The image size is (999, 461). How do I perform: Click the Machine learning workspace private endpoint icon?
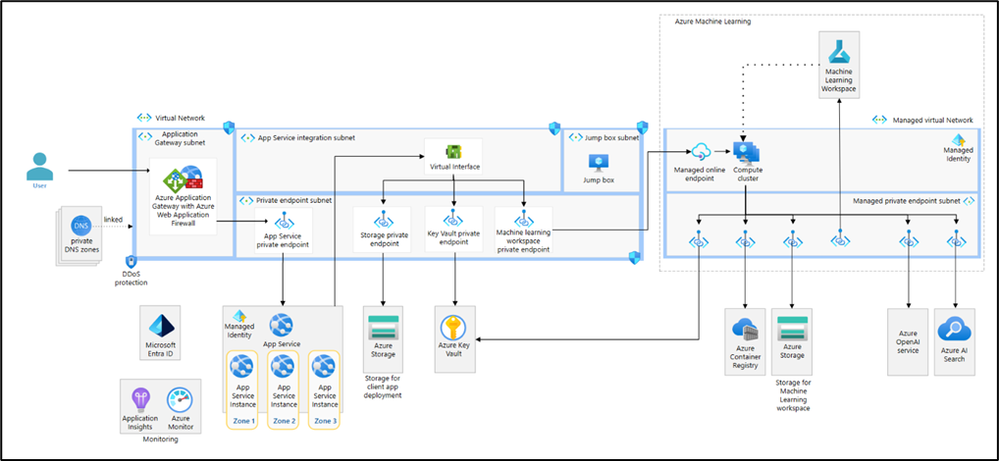click(x=524, y=222)
